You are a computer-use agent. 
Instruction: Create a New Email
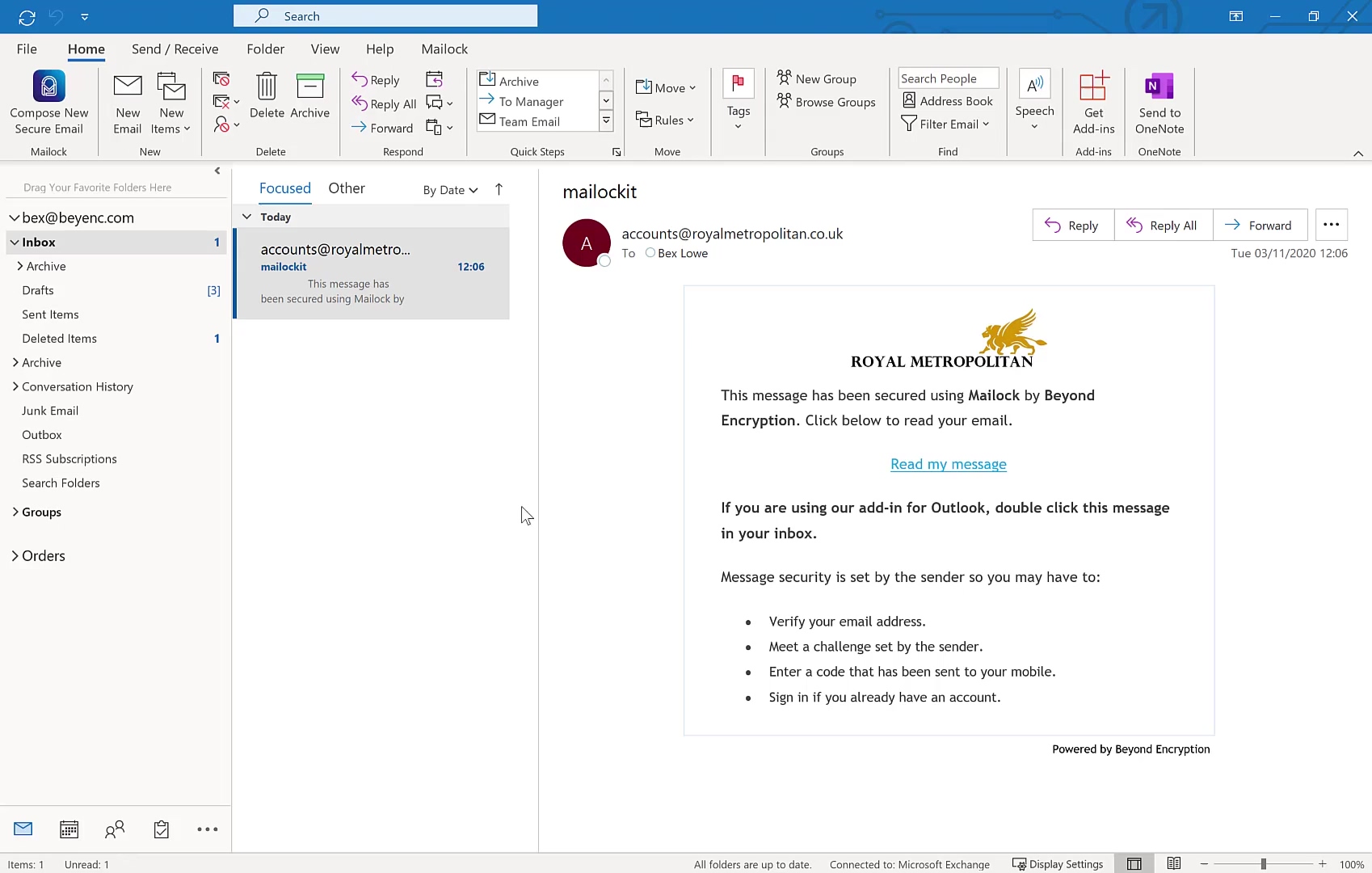(x=128, y=103)
